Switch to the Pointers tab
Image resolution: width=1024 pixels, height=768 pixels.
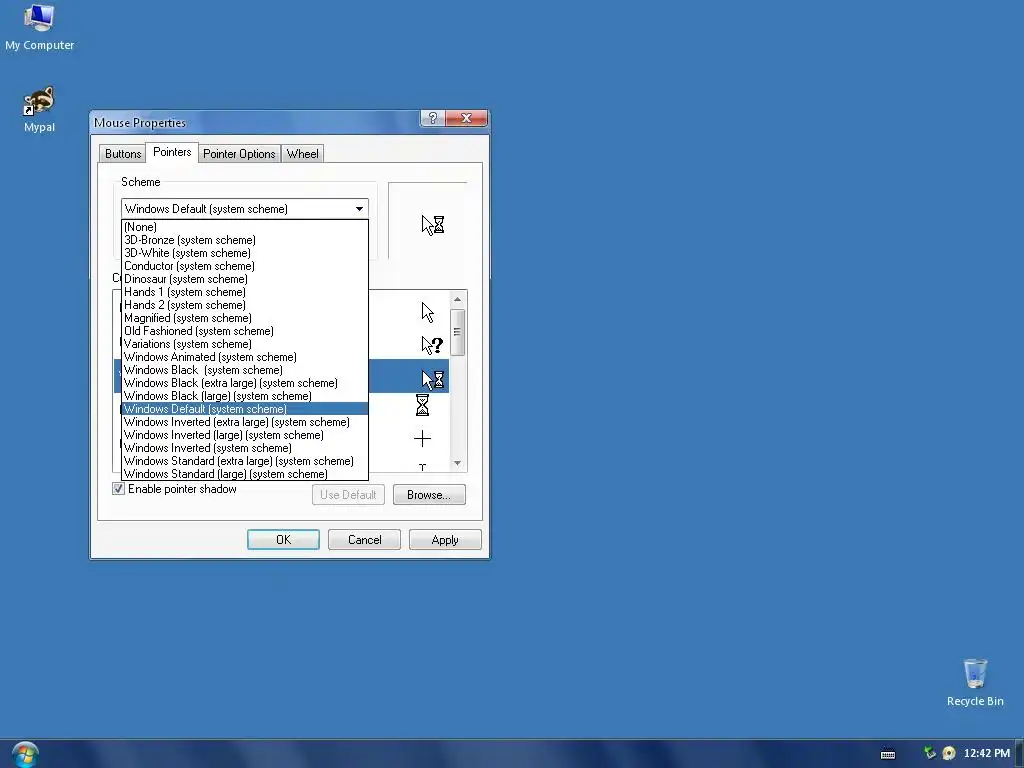pyautogui.click(x=172, y=152)
